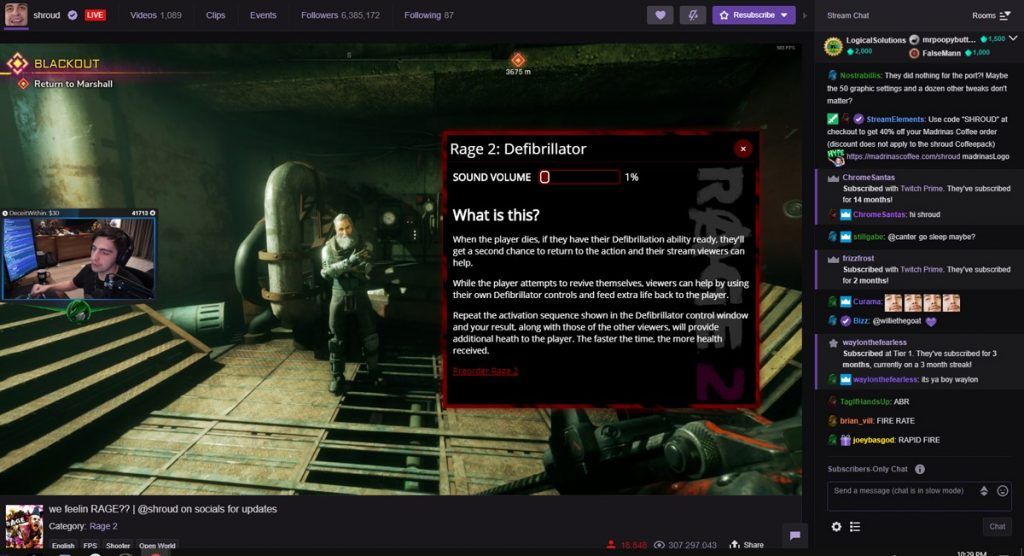Click FalseMann leaderboard entry
The image size is (1024, 556).
(x=950, y=53)
